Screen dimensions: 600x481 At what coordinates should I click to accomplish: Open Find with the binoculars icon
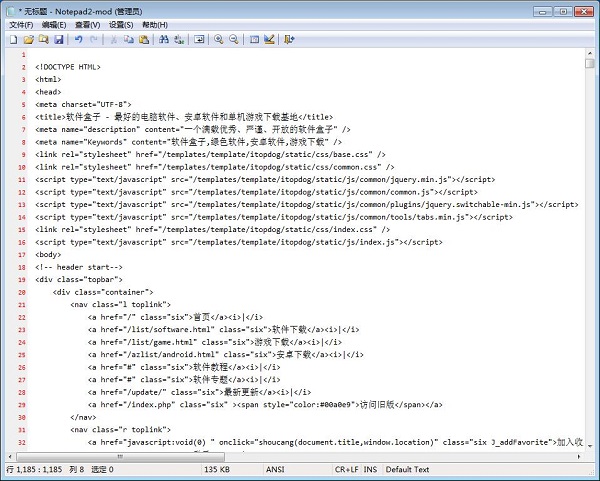164,39
